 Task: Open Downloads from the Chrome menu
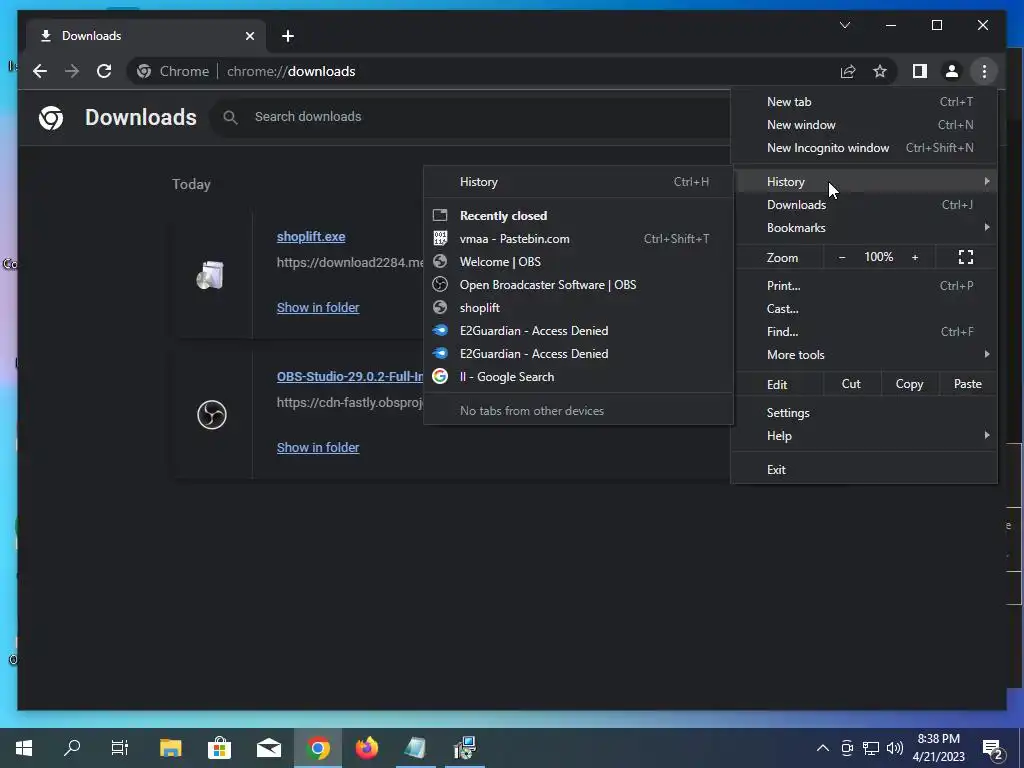pos(864,204)
